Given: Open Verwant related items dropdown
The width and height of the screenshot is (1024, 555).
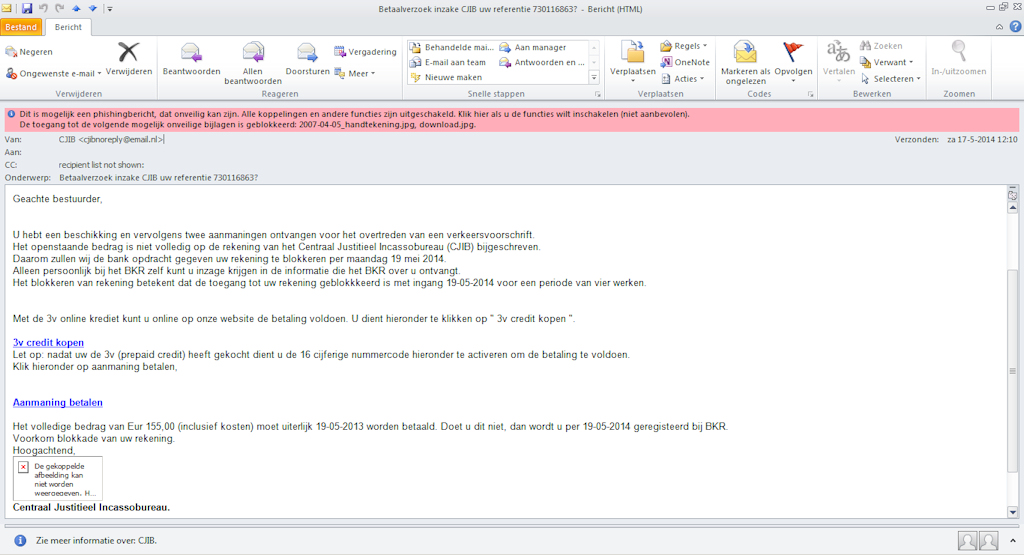Looking at the screenshot, I should tap(886, 62).
